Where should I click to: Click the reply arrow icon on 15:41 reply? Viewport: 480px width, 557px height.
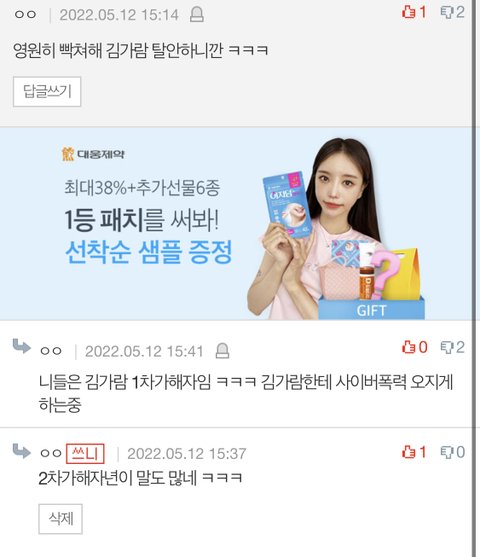tap(21, 346)
